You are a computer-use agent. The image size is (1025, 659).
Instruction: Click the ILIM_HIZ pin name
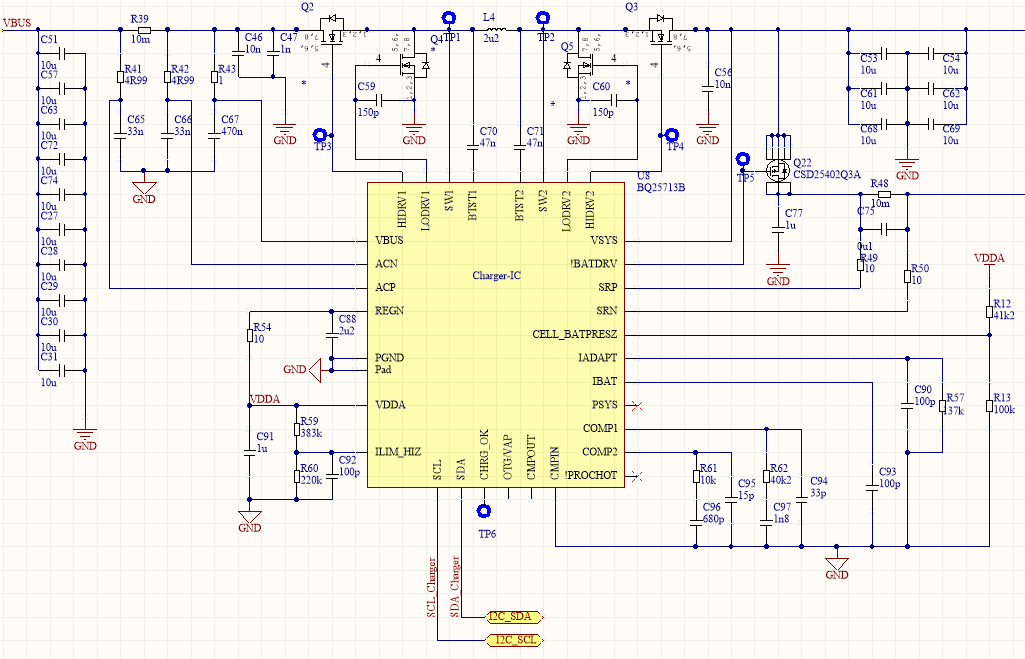coord(398,452)
